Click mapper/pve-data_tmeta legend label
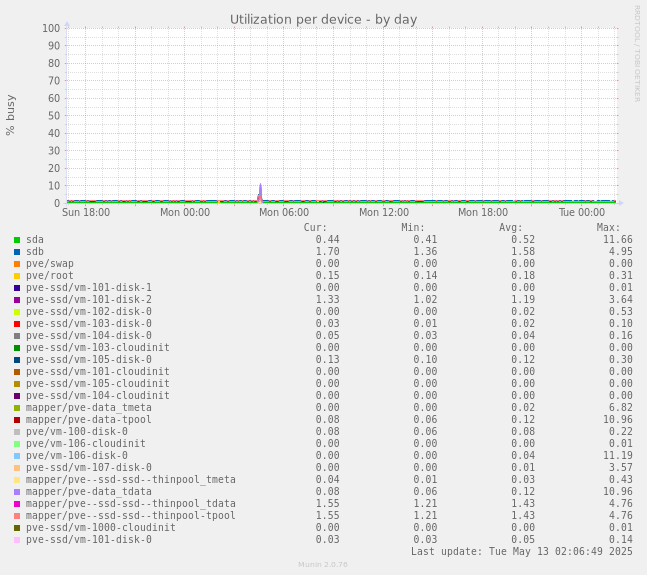The height and width of the screenshot is (575, 647). tap(89, 408)
